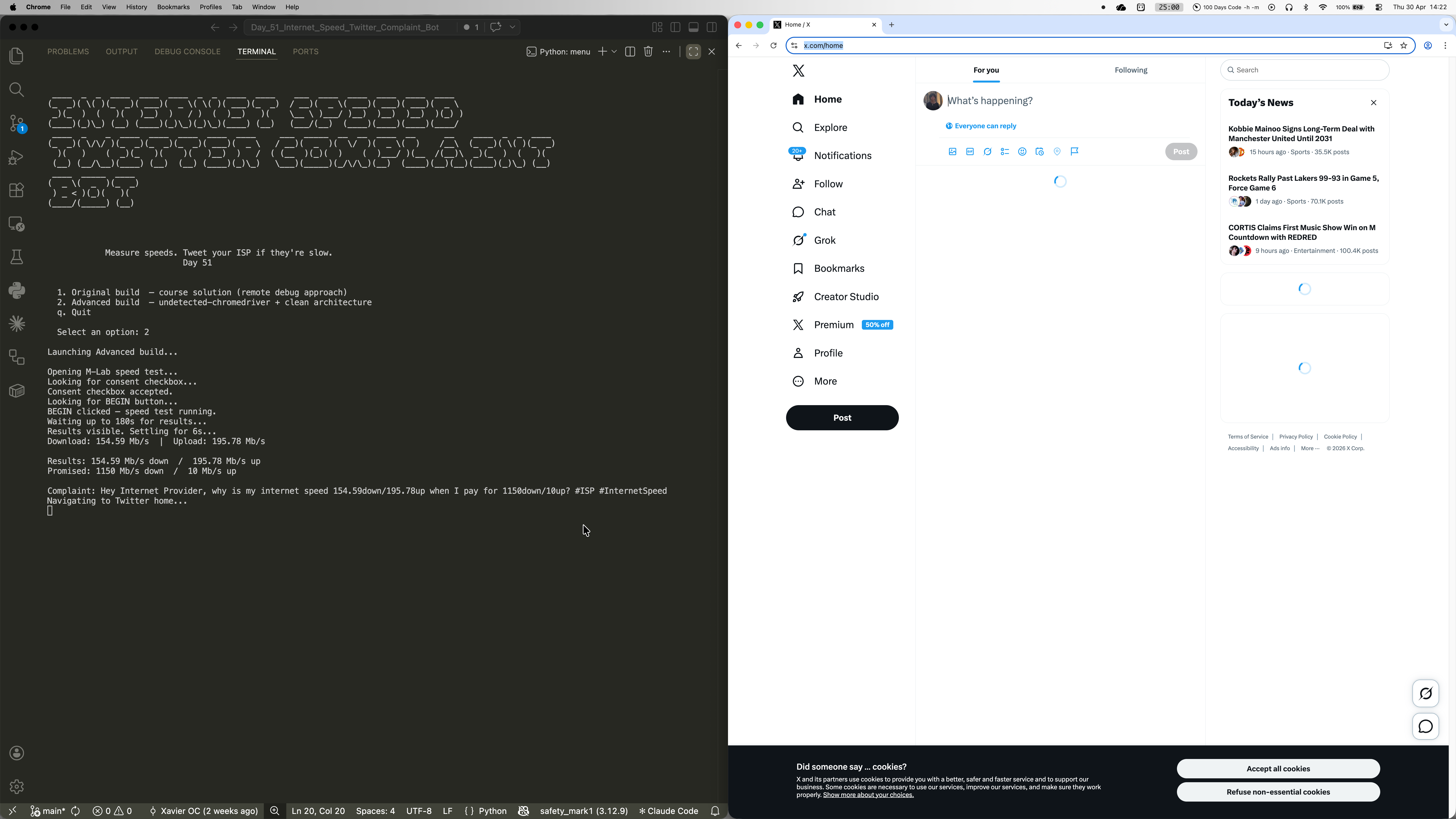Open Notifications in X sidebar
This screenshot has width=1456, height=819.
tap(831, 155)
